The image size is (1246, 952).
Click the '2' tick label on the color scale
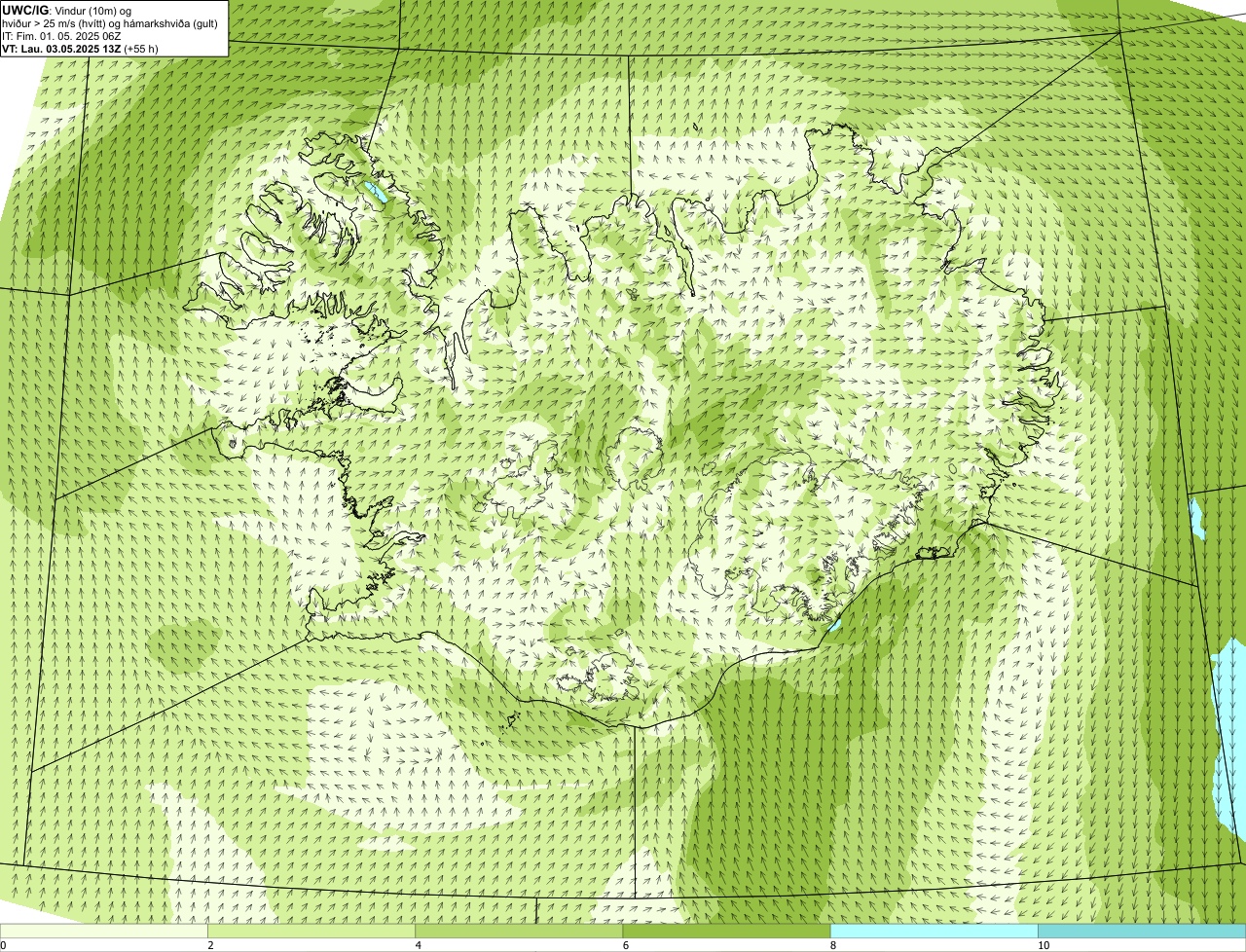[210, 945]
